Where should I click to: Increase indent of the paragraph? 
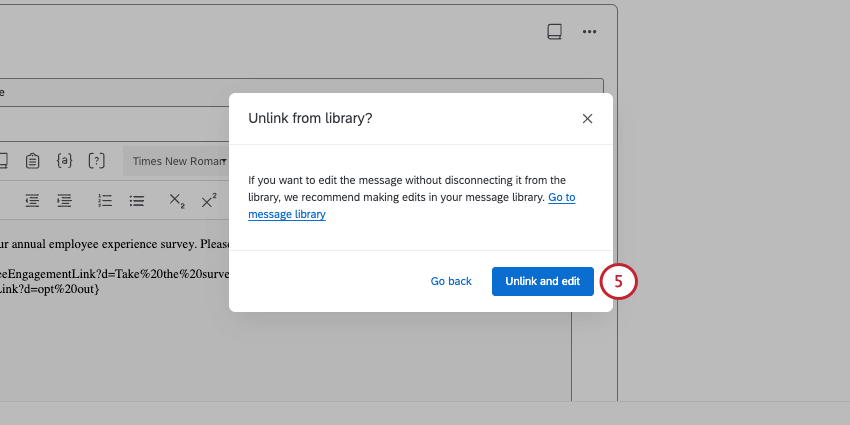(x=64, y=200)
